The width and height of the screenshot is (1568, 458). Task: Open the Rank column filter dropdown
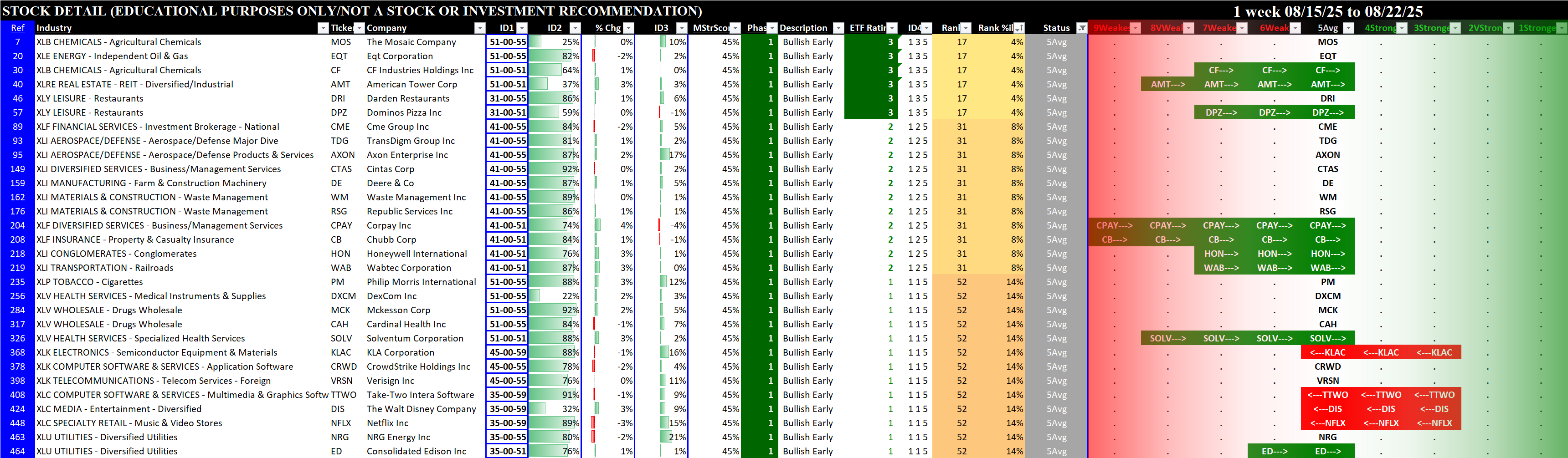[966, 28]
